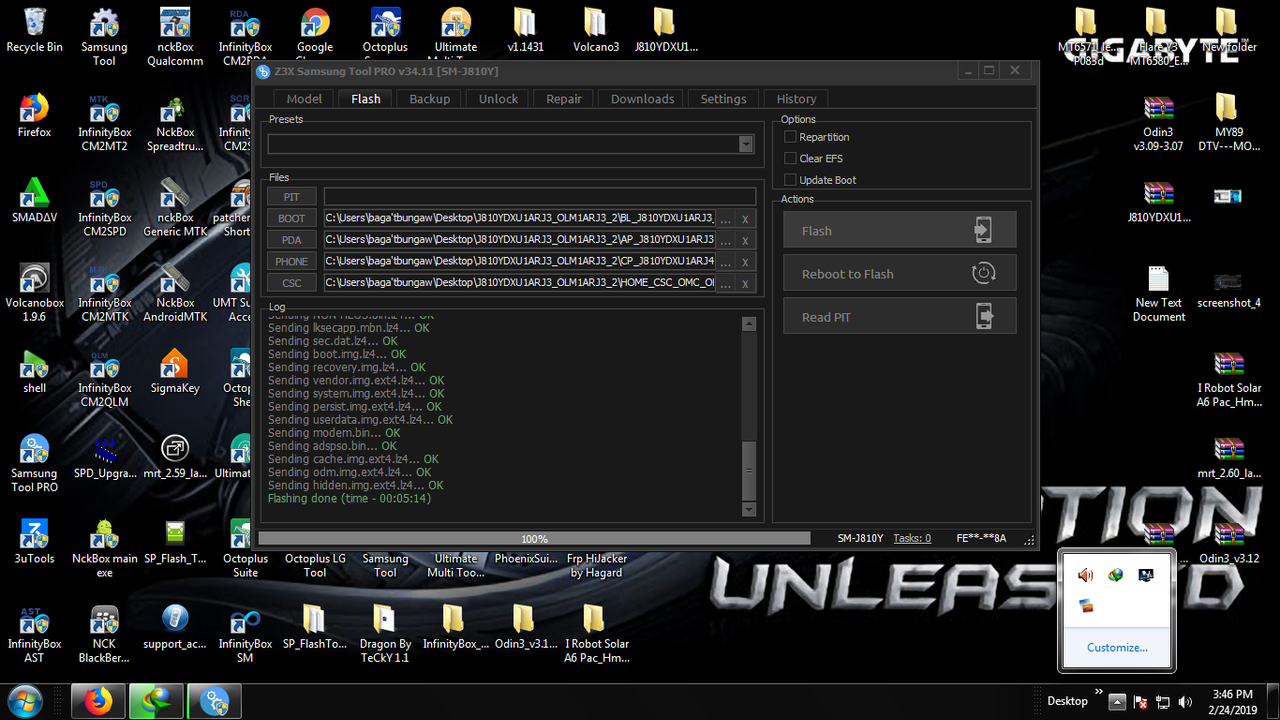Open Action Center flag tray icon
The width and height of the screenshot is (1280, 720).
pos(1140,702)
